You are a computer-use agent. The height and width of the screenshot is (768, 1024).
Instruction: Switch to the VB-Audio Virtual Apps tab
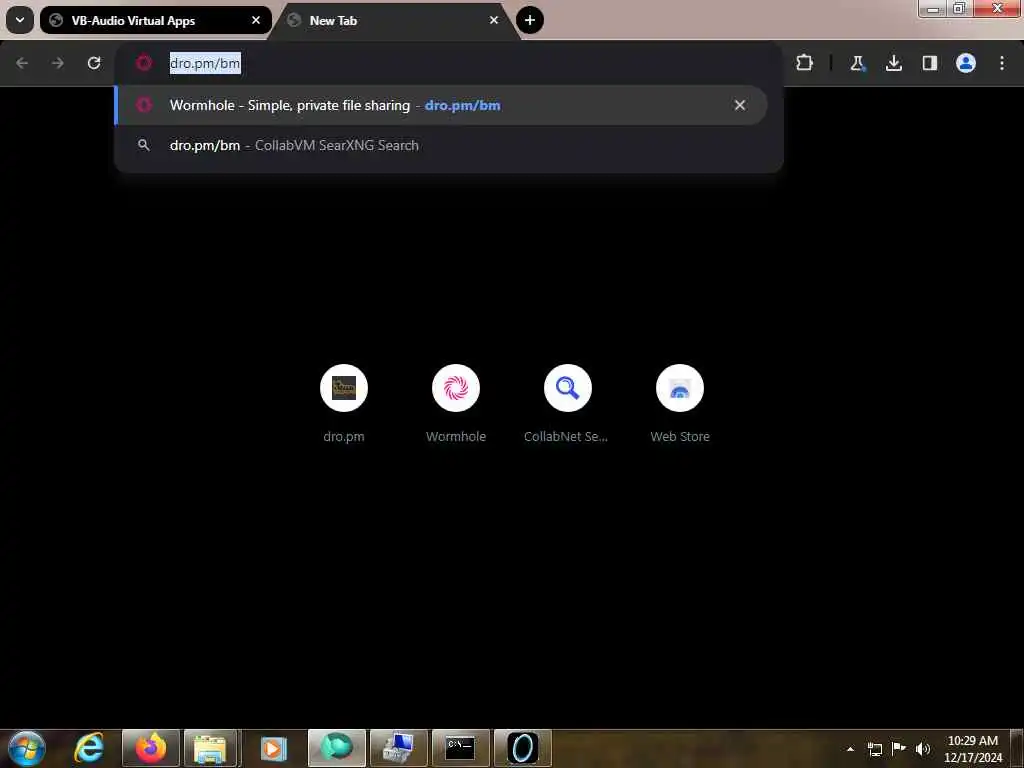[x=155, y=20]
